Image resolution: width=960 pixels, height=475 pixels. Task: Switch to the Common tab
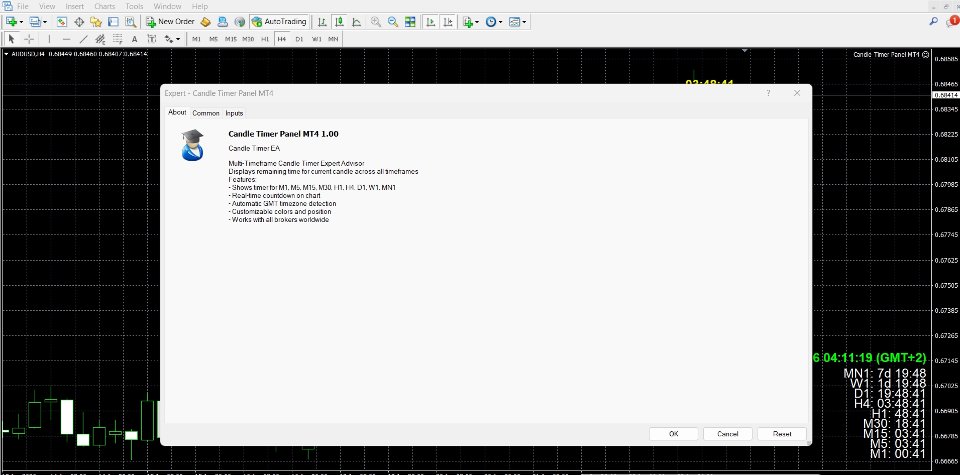206,113
